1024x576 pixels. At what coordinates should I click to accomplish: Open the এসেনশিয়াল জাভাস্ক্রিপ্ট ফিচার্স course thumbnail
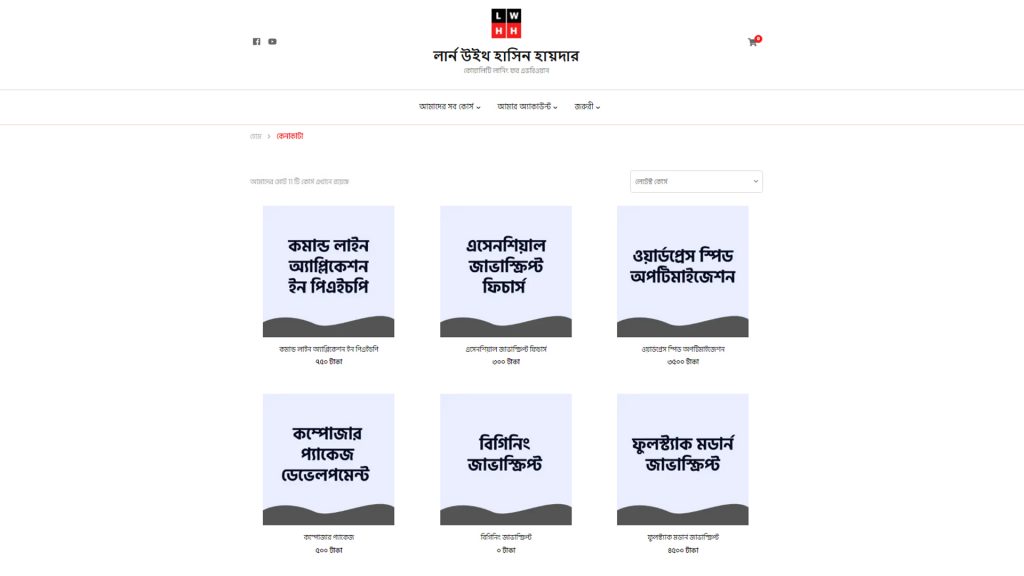pos(505,272)
